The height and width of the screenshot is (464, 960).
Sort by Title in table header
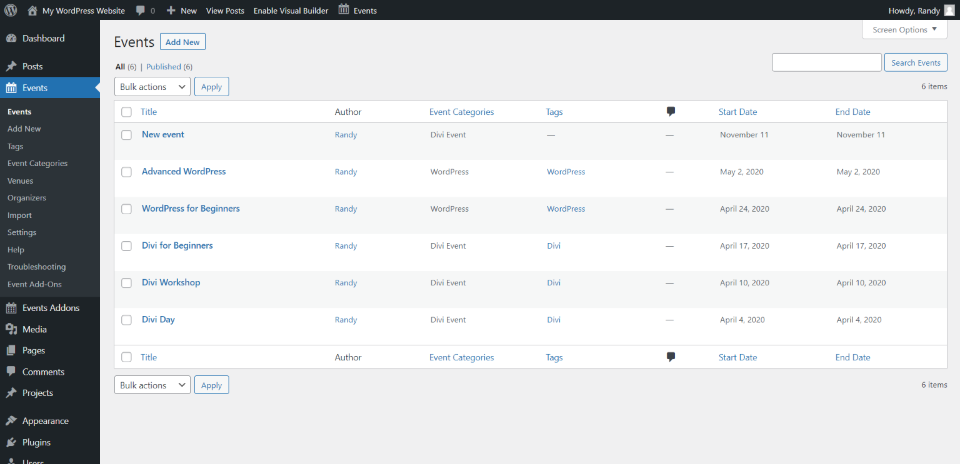pyautogui.click(x=149, y=112)
